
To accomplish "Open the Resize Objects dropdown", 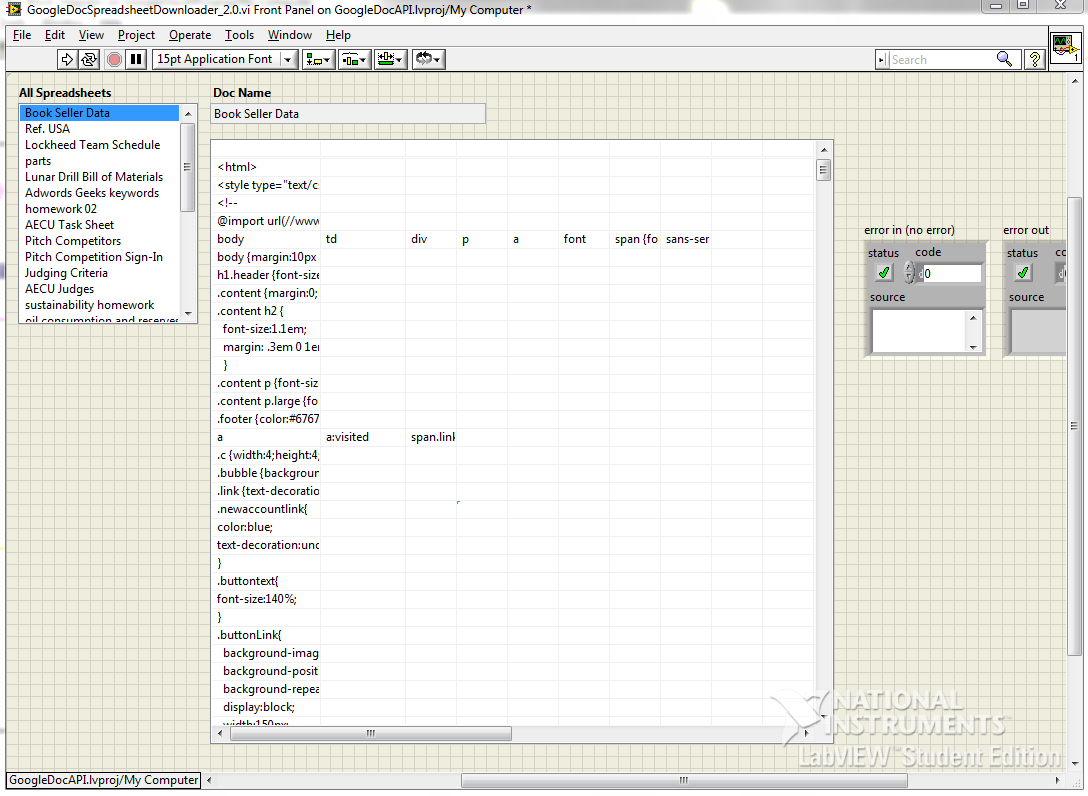I will point(390,59).
